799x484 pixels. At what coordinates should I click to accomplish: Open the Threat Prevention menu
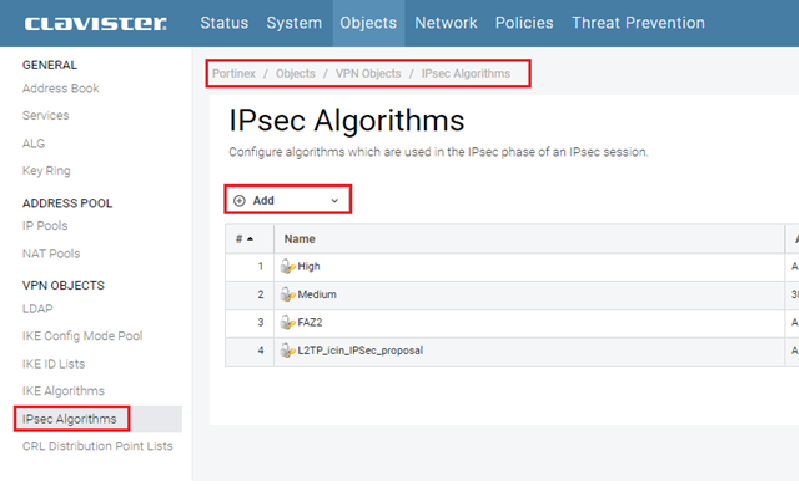638,23
